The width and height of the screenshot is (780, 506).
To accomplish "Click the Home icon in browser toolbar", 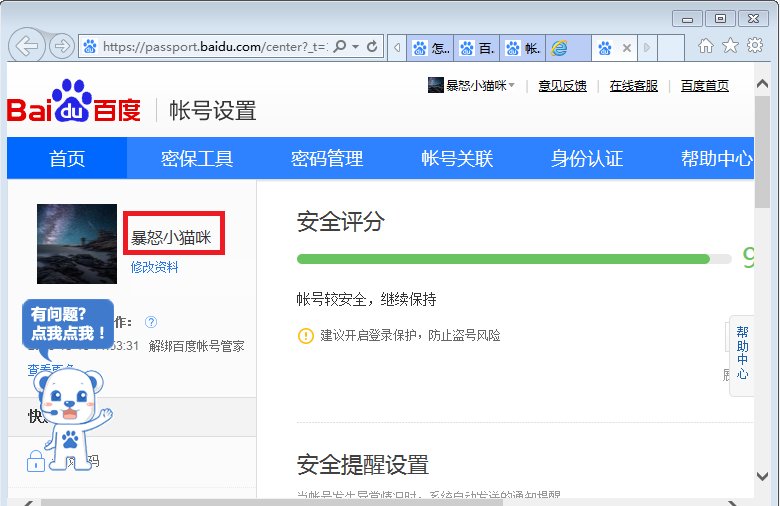I will 705,46.
